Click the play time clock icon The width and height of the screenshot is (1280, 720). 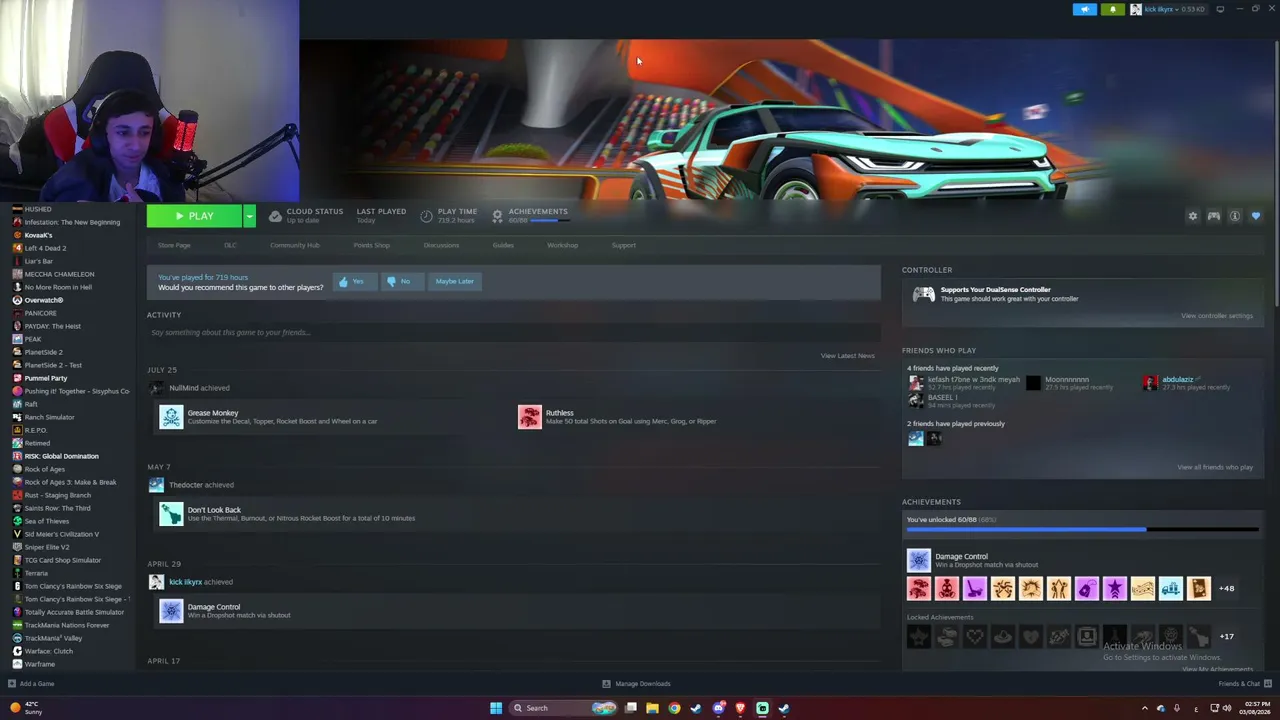(427, 216)
